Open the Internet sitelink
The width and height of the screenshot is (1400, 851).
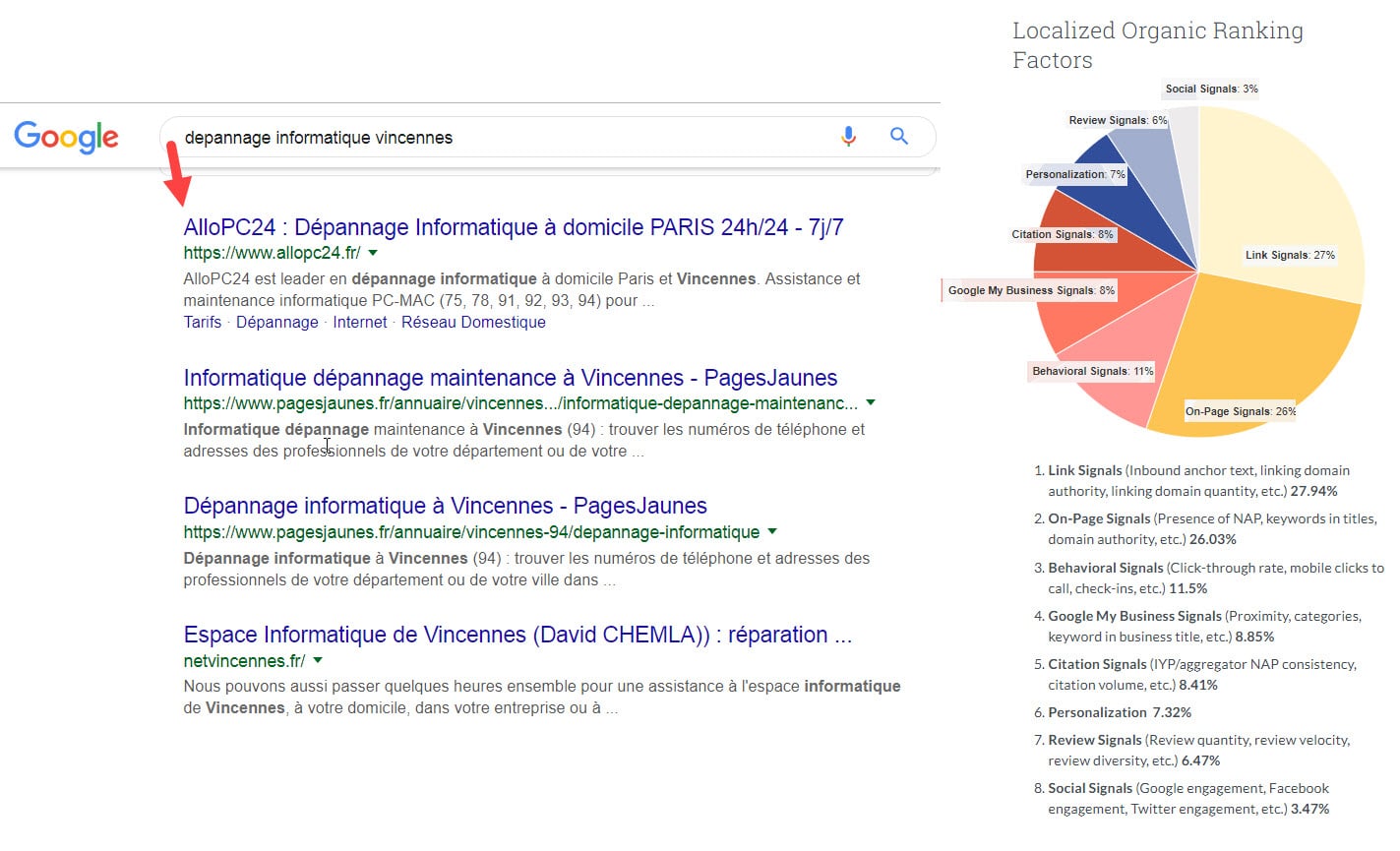[x=359, y=322]
